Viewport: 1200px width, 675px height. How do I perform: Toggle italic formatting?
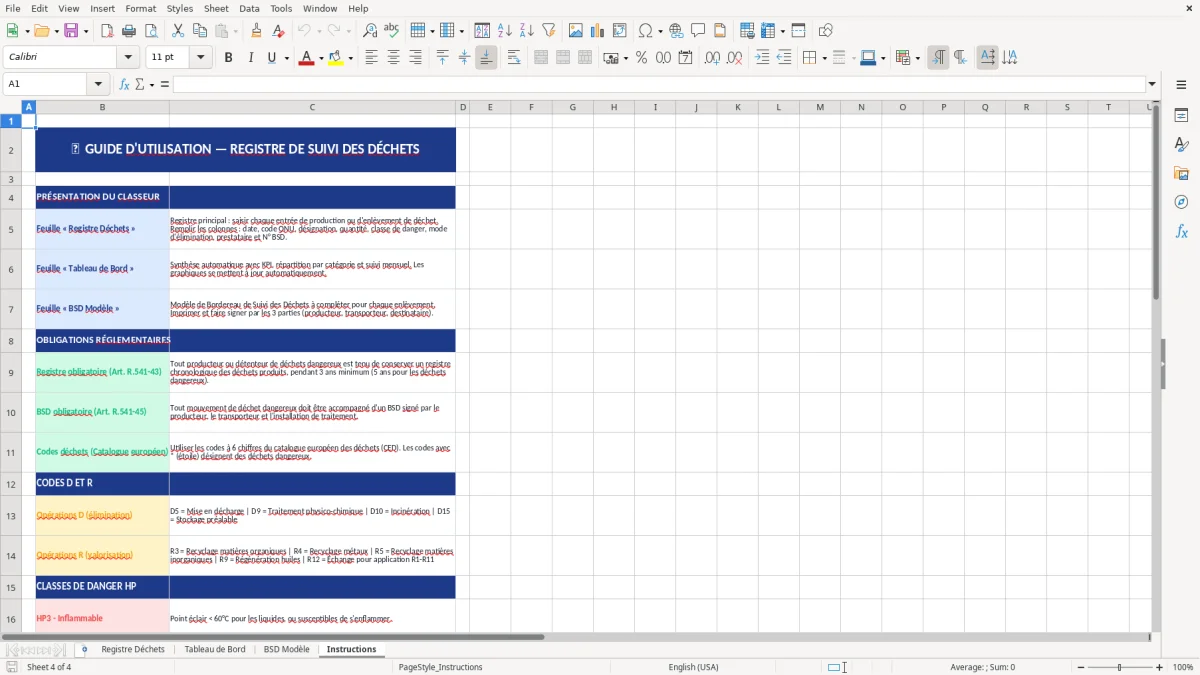coord(251,57)
